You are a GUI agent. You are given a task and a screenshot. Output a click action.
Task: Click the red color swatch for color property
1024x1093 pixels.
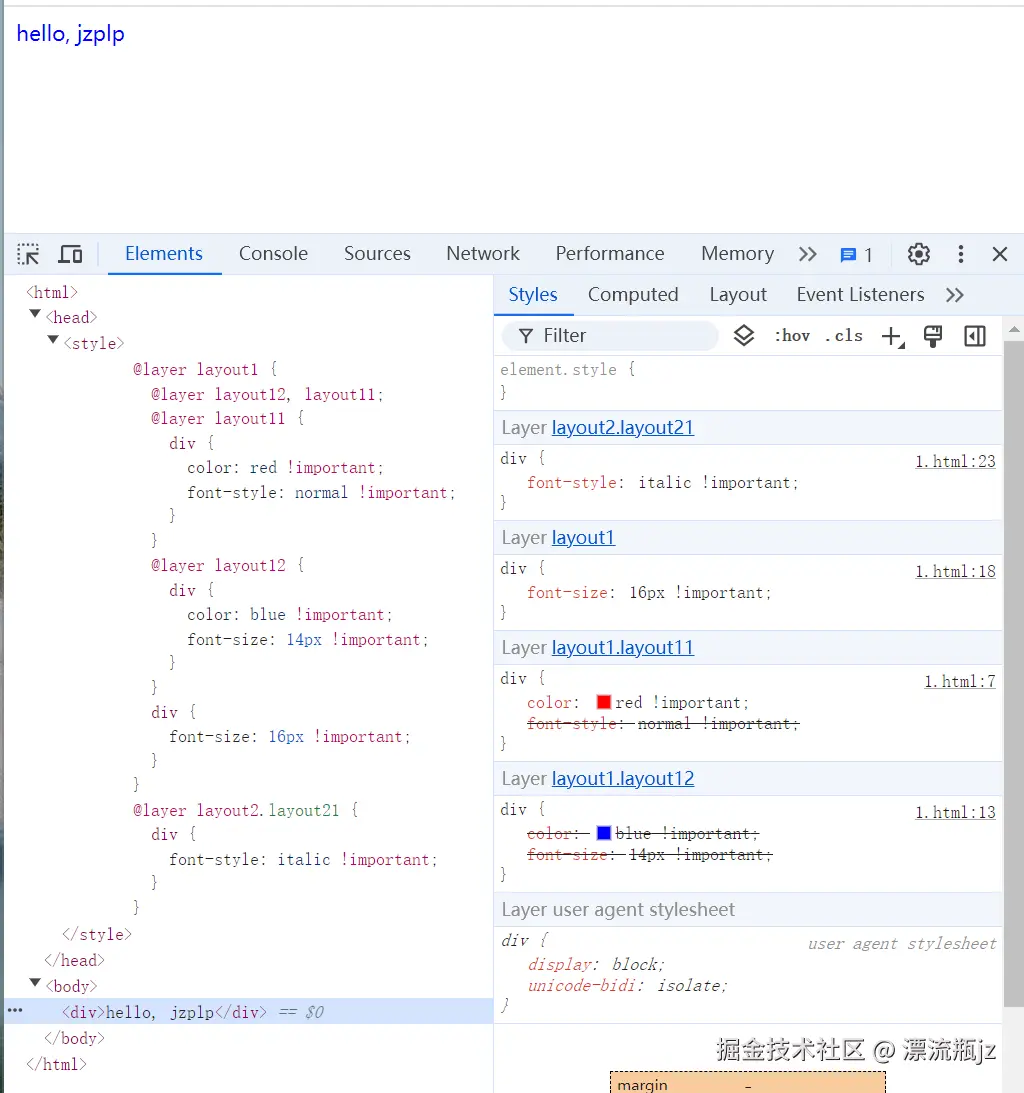click(604, 702)
